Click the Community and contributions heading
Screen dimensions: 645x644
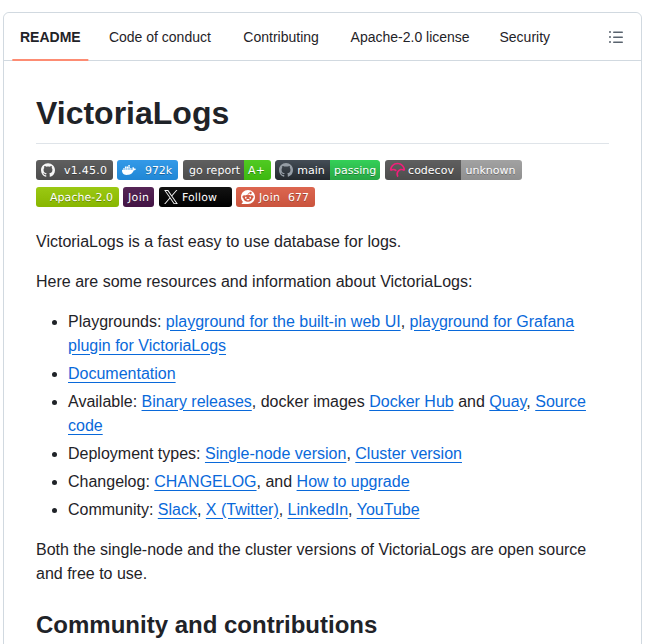click(x=206, y=624)
